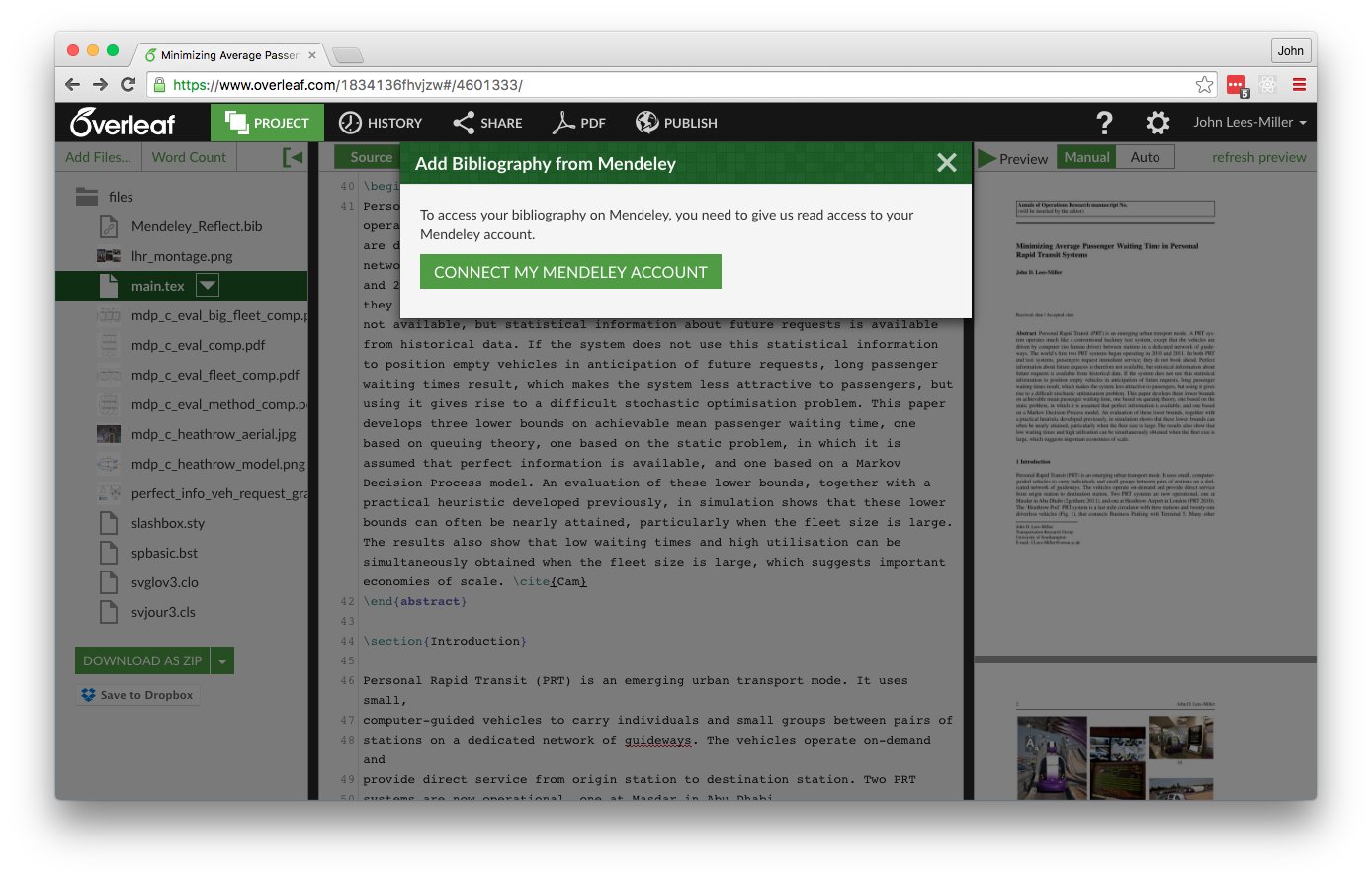Viewport: 1372px width, 879px height.
Task: Open the settings gear icon
Action: tap(1158, 123)
